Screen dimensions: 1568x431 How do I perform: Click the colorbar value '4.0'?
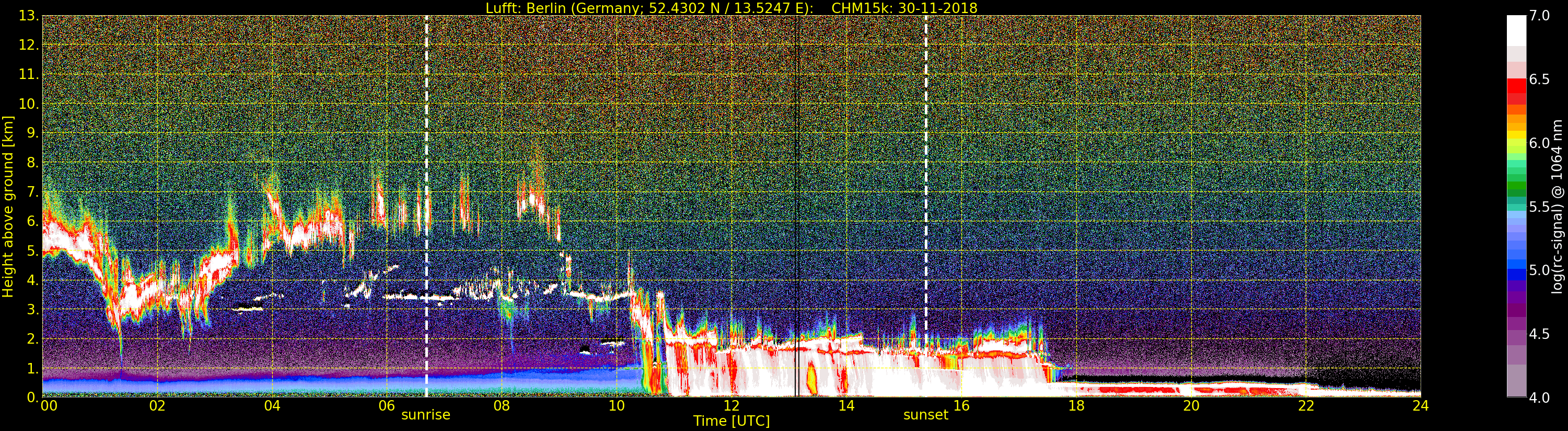tap(1539, 398)
